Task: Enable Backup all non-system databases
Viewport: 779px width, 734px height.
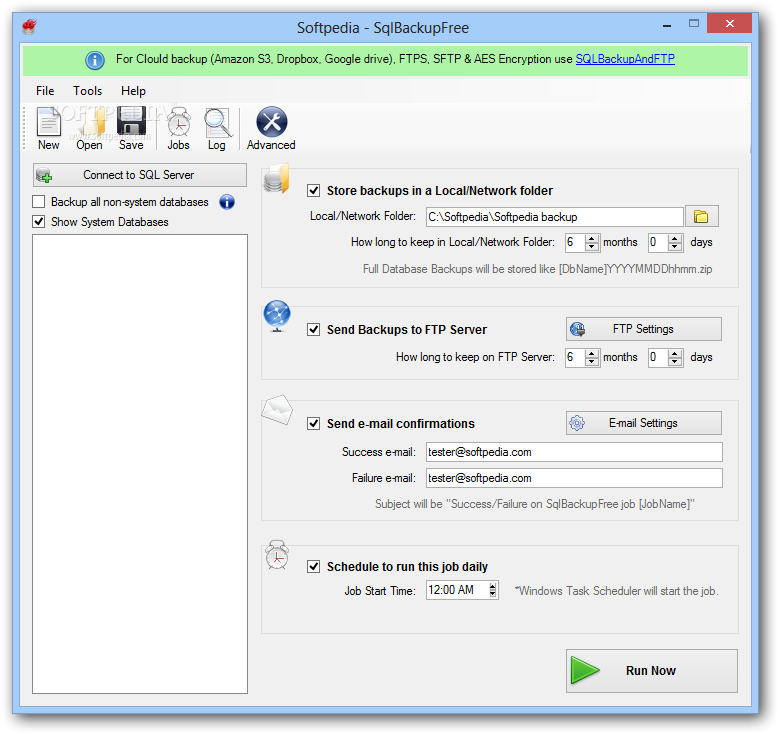Action: (38, 202)
